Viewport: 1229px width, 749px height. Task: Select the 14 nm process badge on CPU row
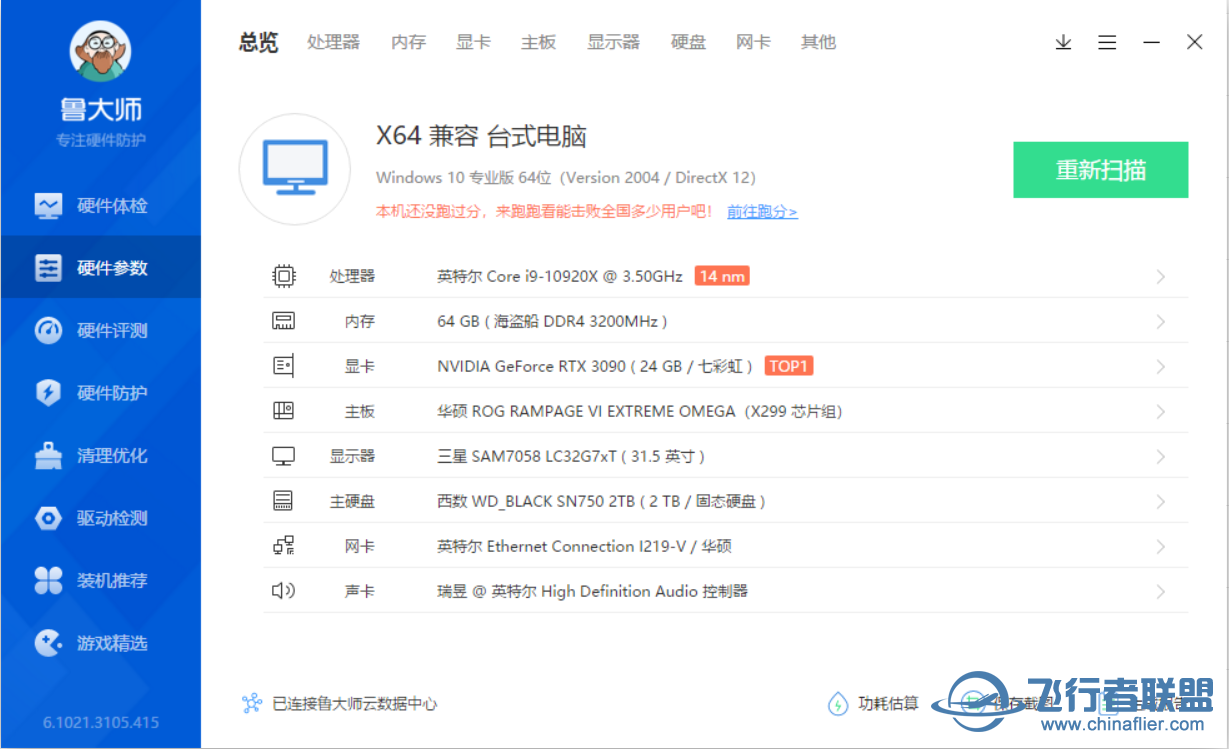point(722,275)
